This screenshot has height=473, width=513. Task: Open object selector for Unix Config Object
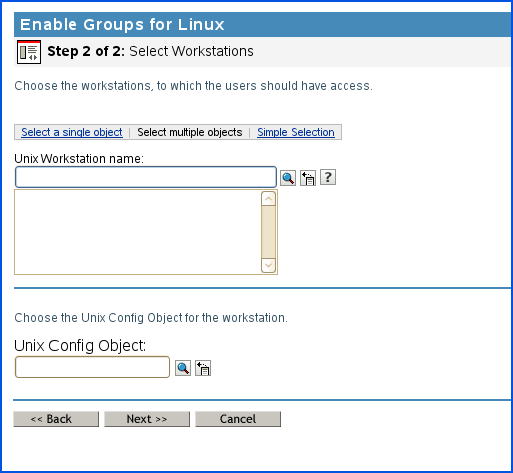pyautogui.click(x=183, y=368)
